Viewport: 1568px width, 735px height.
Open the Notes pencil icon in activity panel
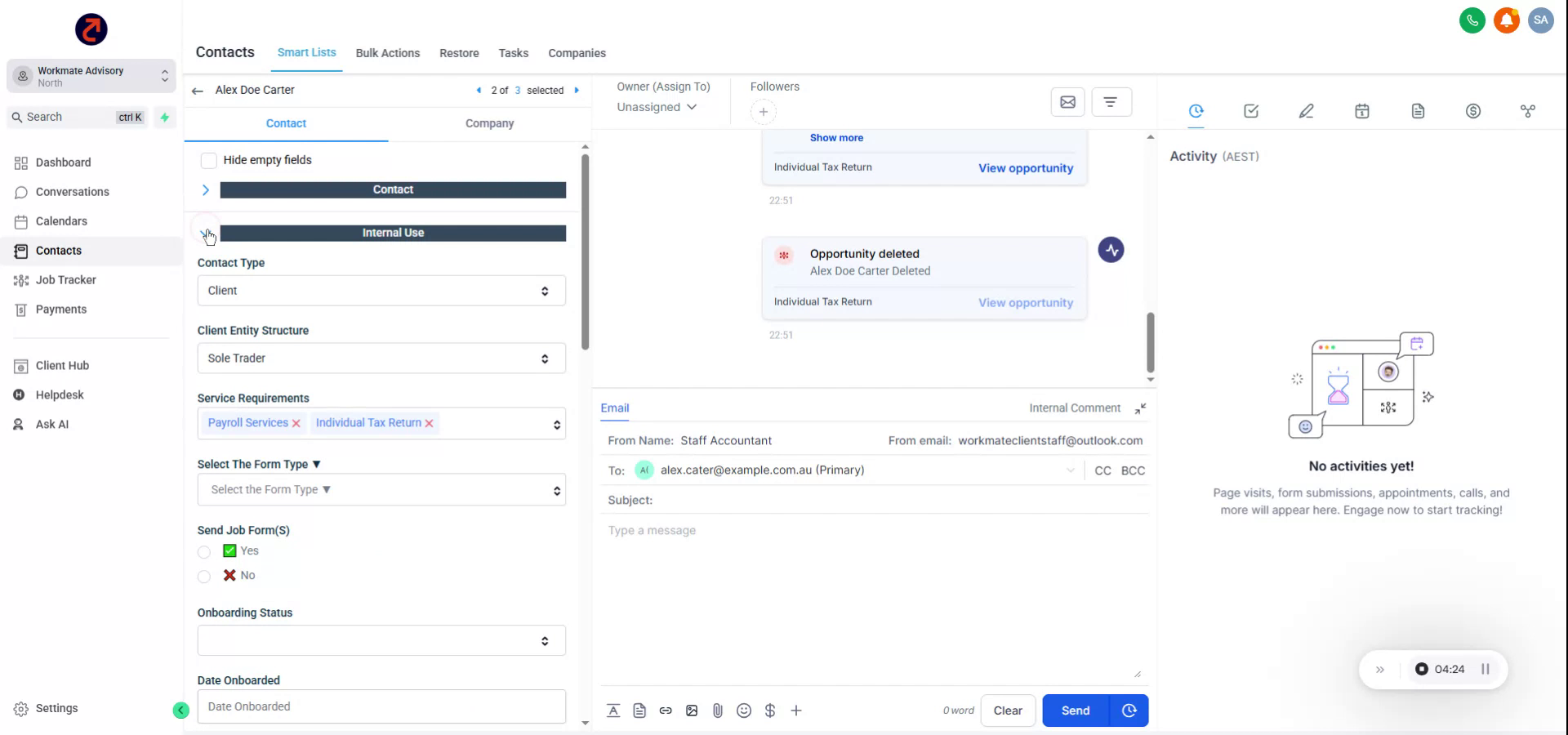click(x=1307, y=110)
